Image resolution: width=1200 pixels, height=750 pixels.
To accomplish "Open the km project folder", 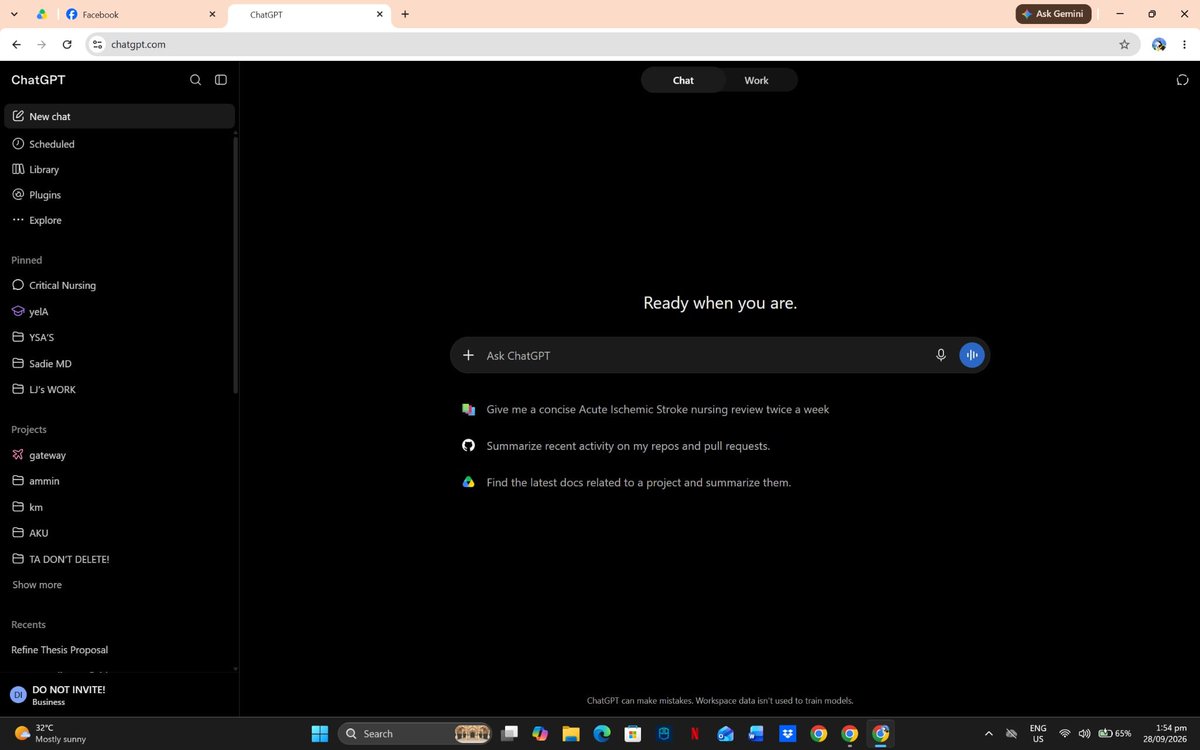I will [120, 507].
